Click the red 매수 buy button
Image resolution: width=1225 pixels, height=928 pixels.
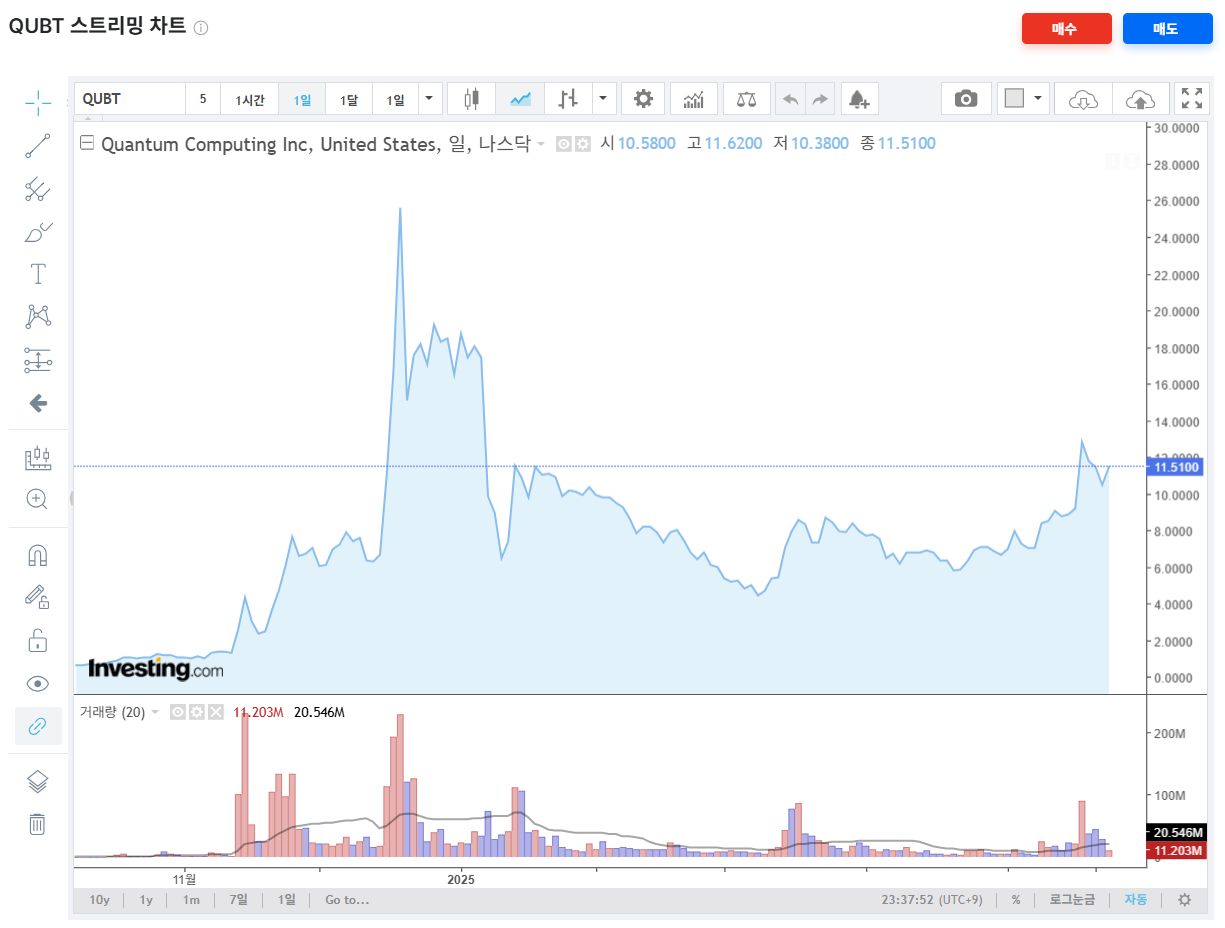coord(1066,29)
